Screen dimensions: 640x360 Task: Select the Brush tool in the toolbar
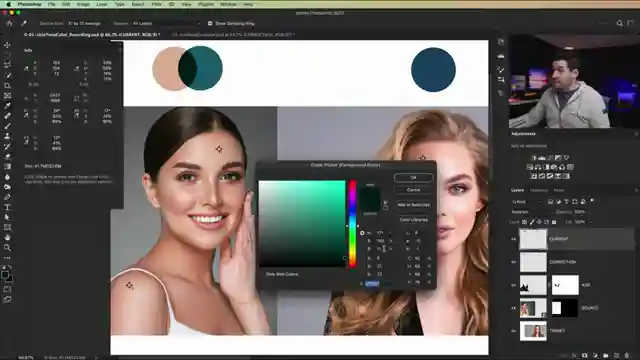(7, 126)
